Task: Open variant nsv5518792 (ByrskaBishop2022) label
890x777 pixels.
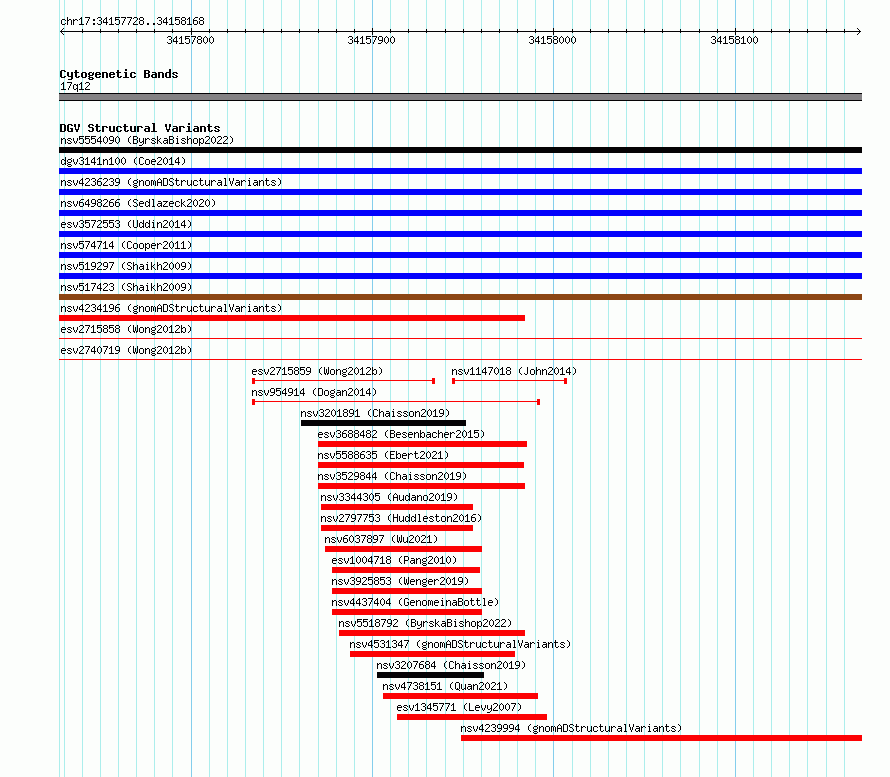Action: (425, 623)
